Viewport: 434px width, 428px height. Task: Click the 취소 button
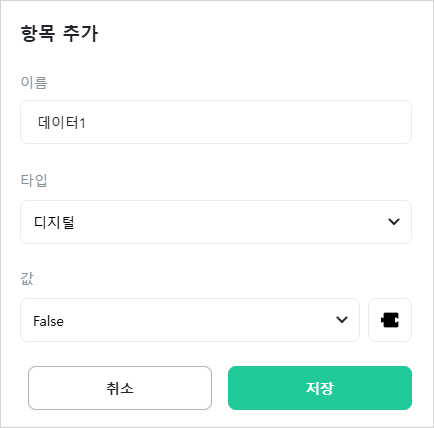click(120, 388)
